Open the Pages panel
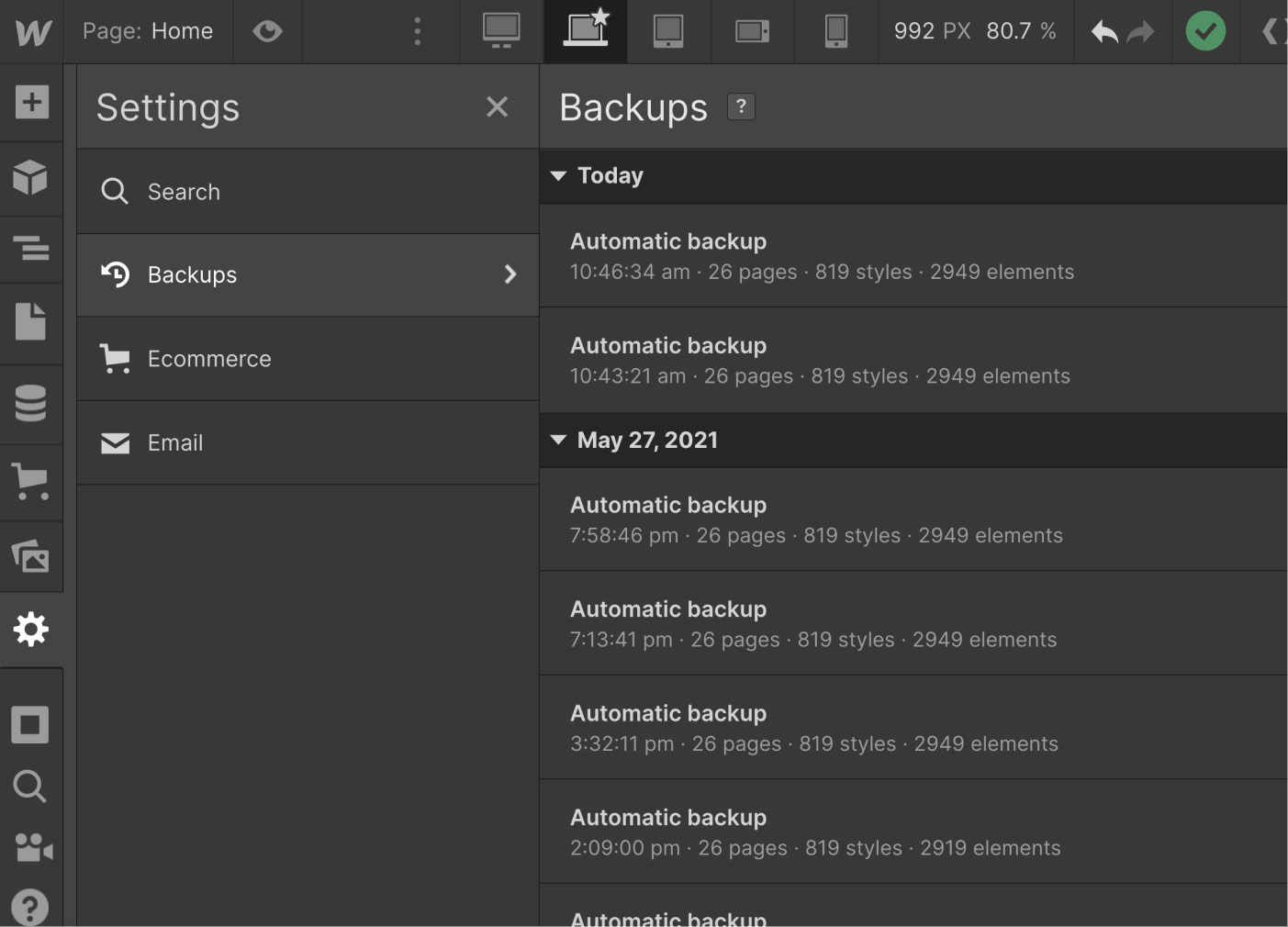The width and height of the screenshot is (1288, 927). [32, 321]
